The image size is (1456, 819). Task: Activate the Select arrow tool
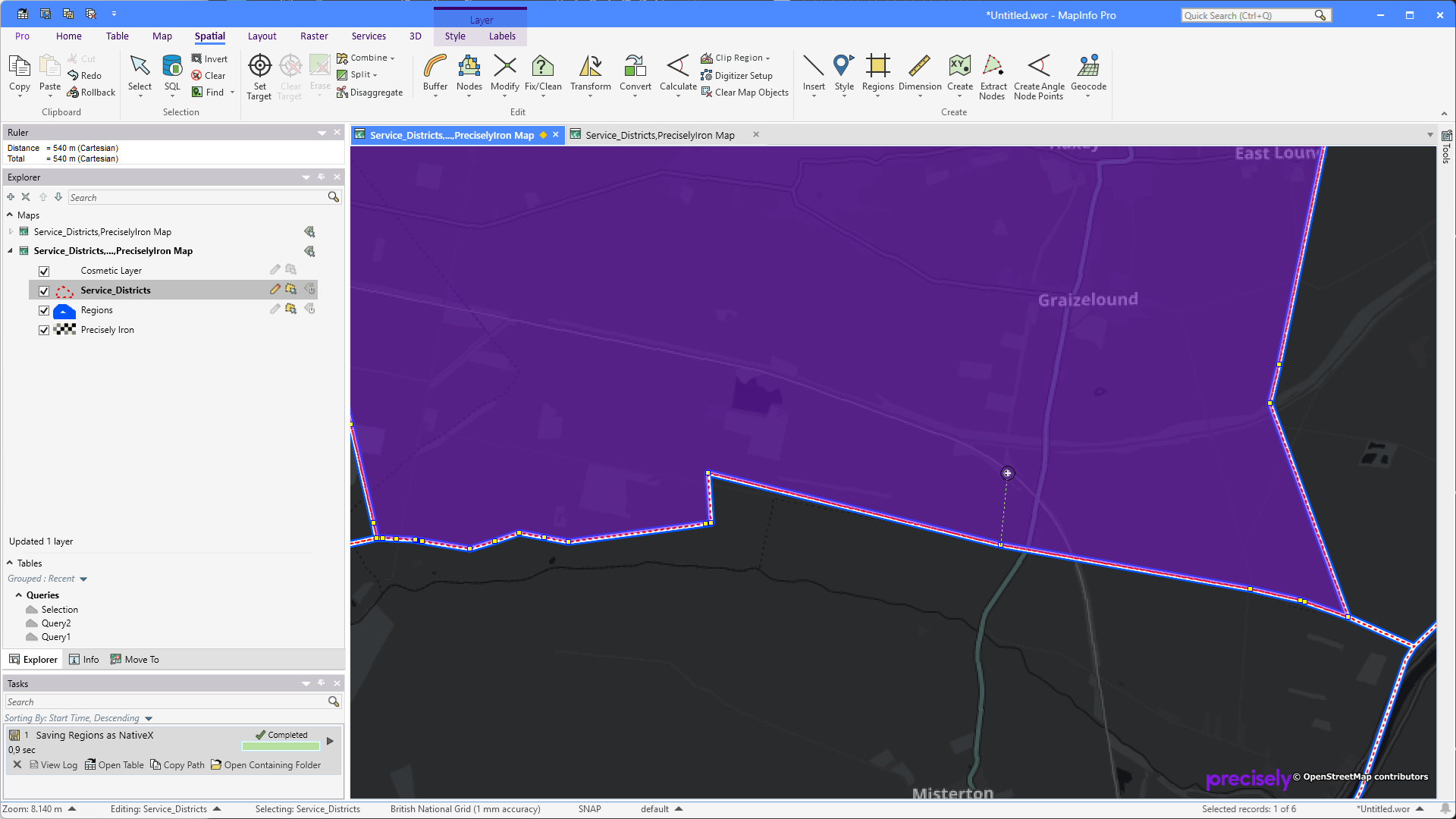[x=140, y=74]
